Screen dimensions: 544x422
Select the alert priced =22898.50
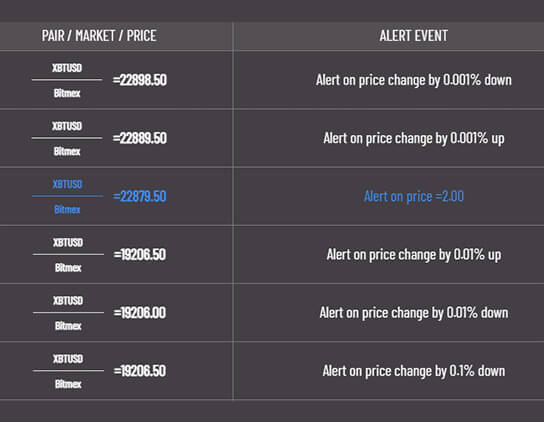pos(139,80)
